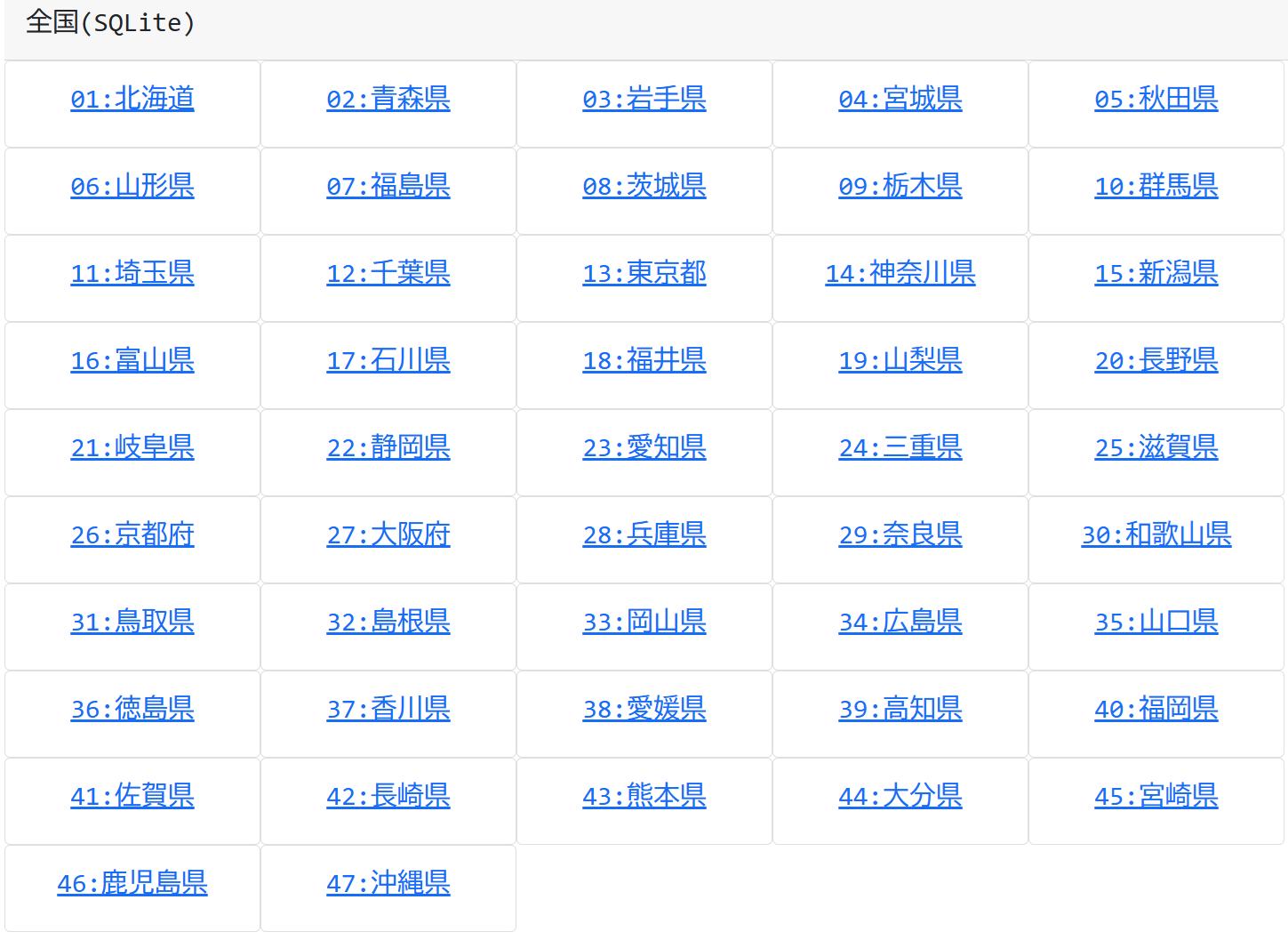This screenshot has width=1288, height=940.
Task: Click the 27:大阪府 link
Action: [x=388, y=534]
